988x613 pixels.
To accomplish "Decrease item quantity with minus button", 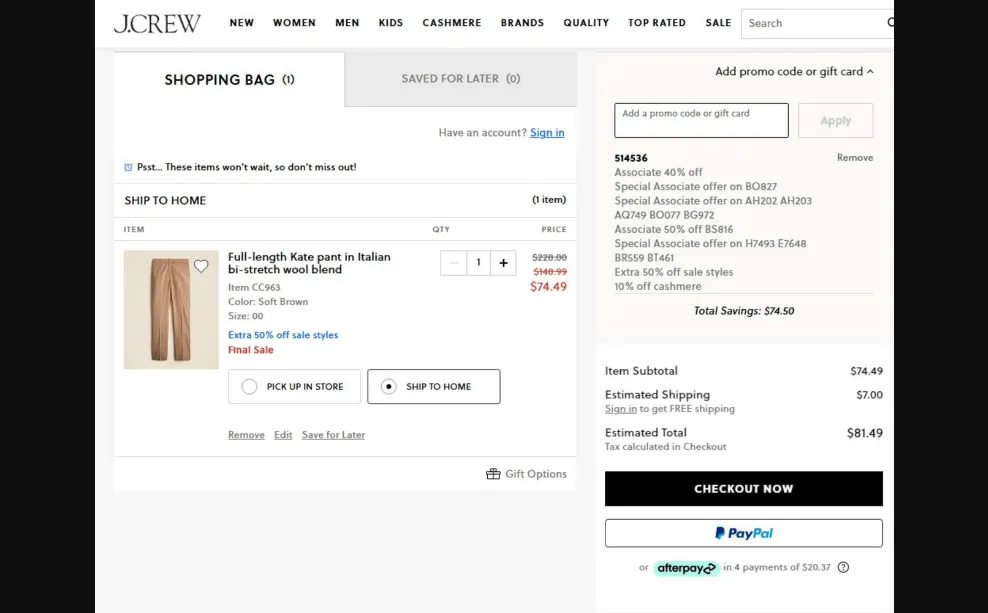I will (454, 262).
